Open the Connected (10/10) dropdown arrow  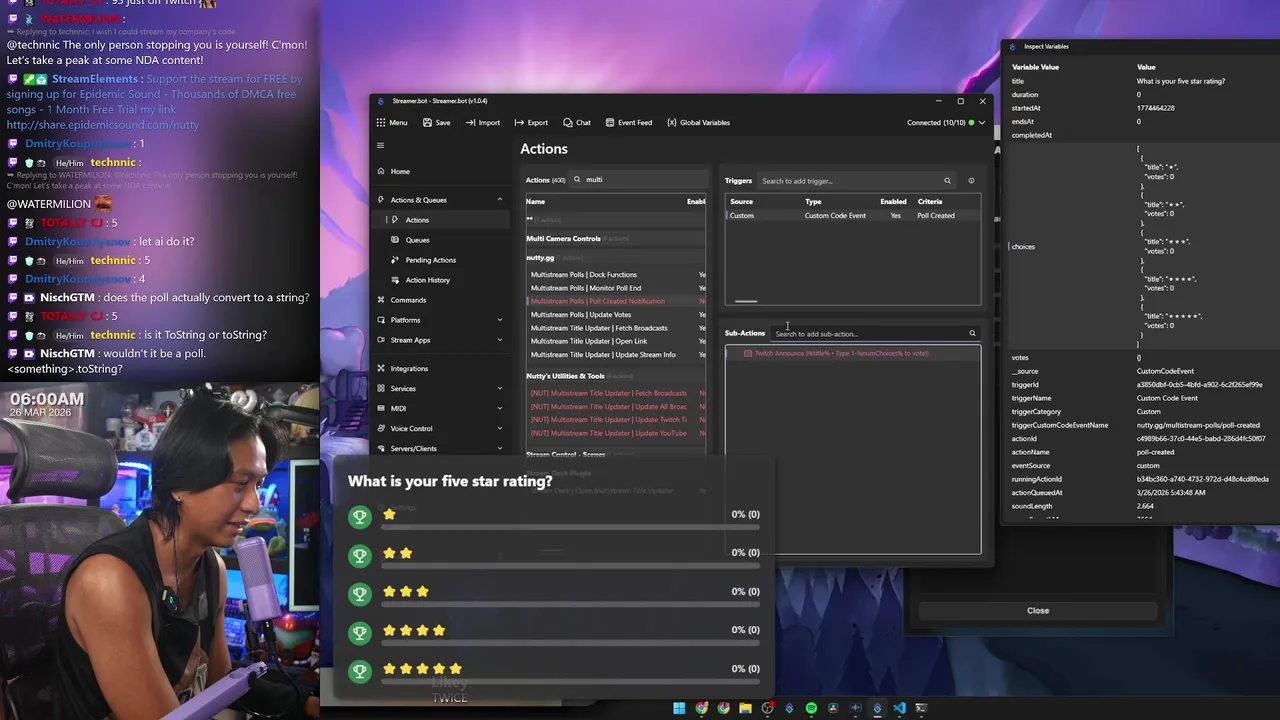982,123
